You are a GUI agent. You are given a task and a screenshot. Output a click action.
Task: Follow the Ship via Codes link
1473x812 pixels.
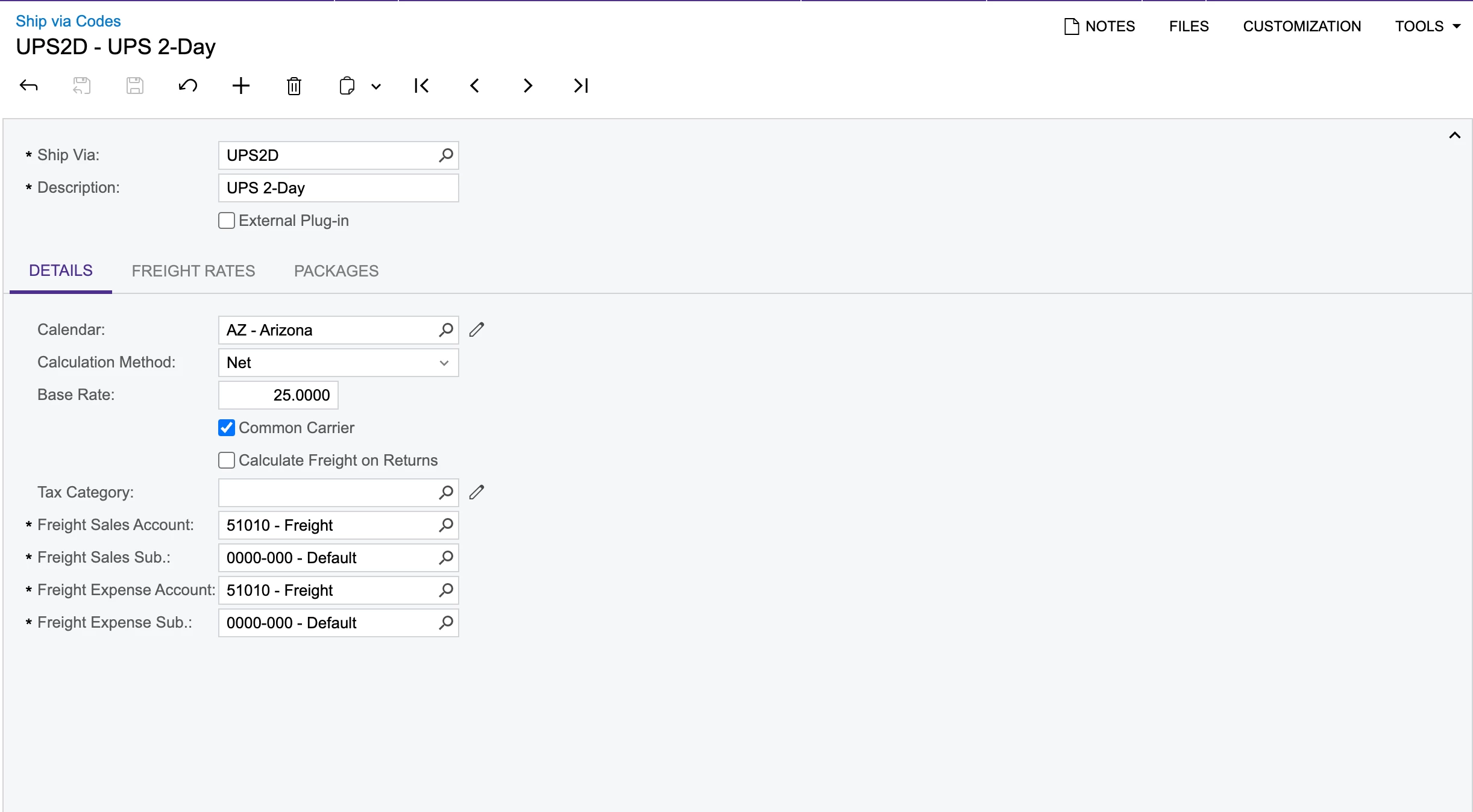[x=68, y=21]
